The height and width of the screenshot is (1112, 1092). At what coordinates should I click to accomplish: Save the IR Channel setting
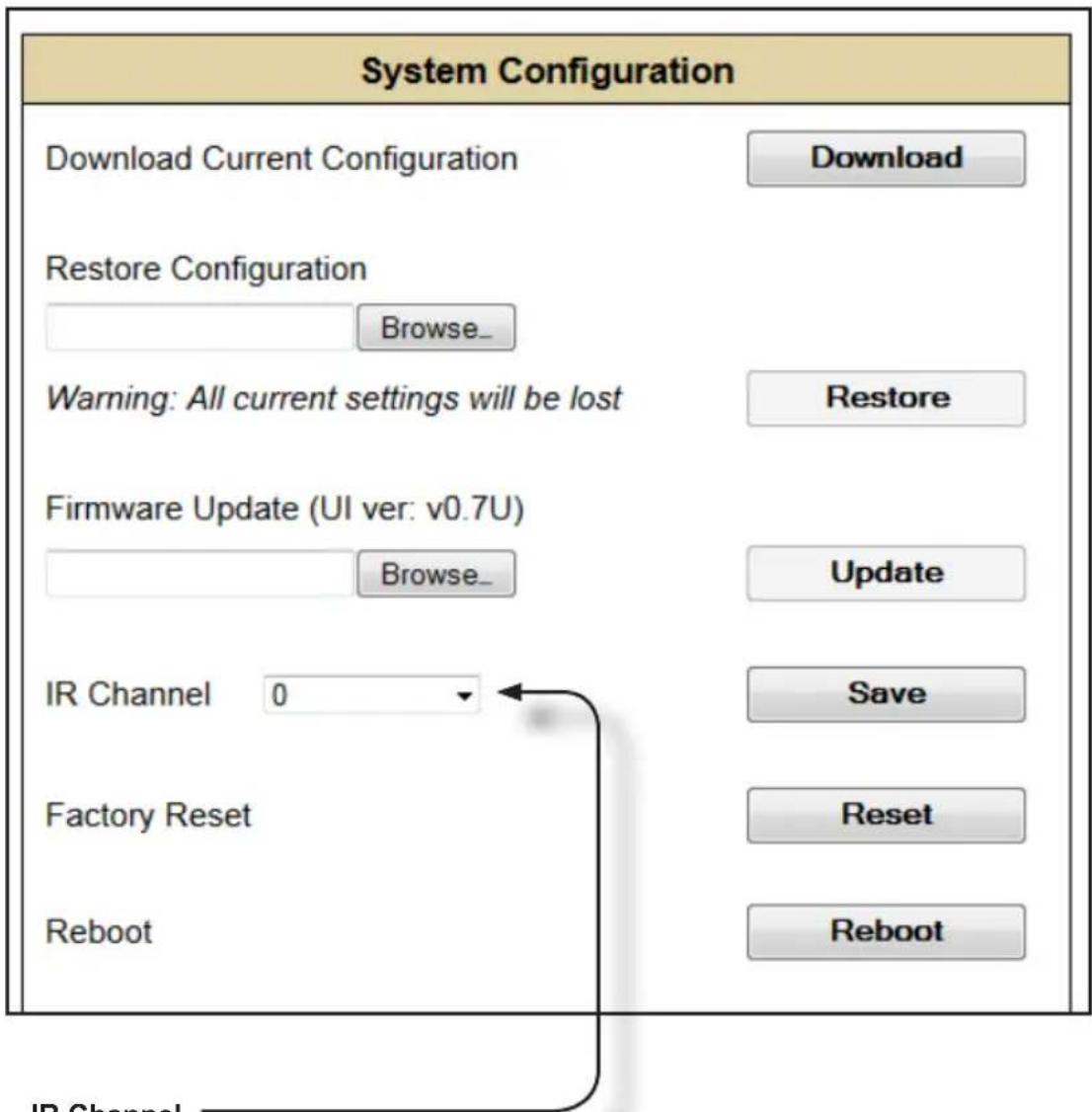[886, 694]
